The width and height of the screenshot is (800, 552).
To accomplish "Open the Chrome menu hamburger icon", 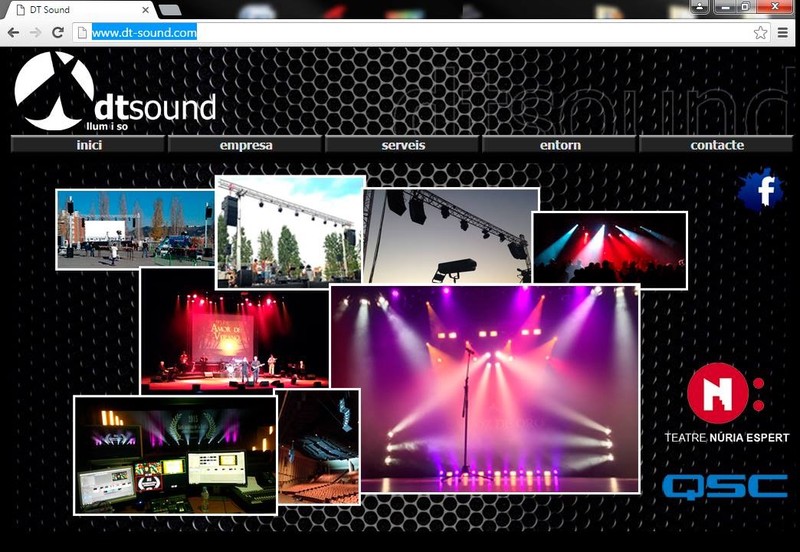I will point(783,32).
